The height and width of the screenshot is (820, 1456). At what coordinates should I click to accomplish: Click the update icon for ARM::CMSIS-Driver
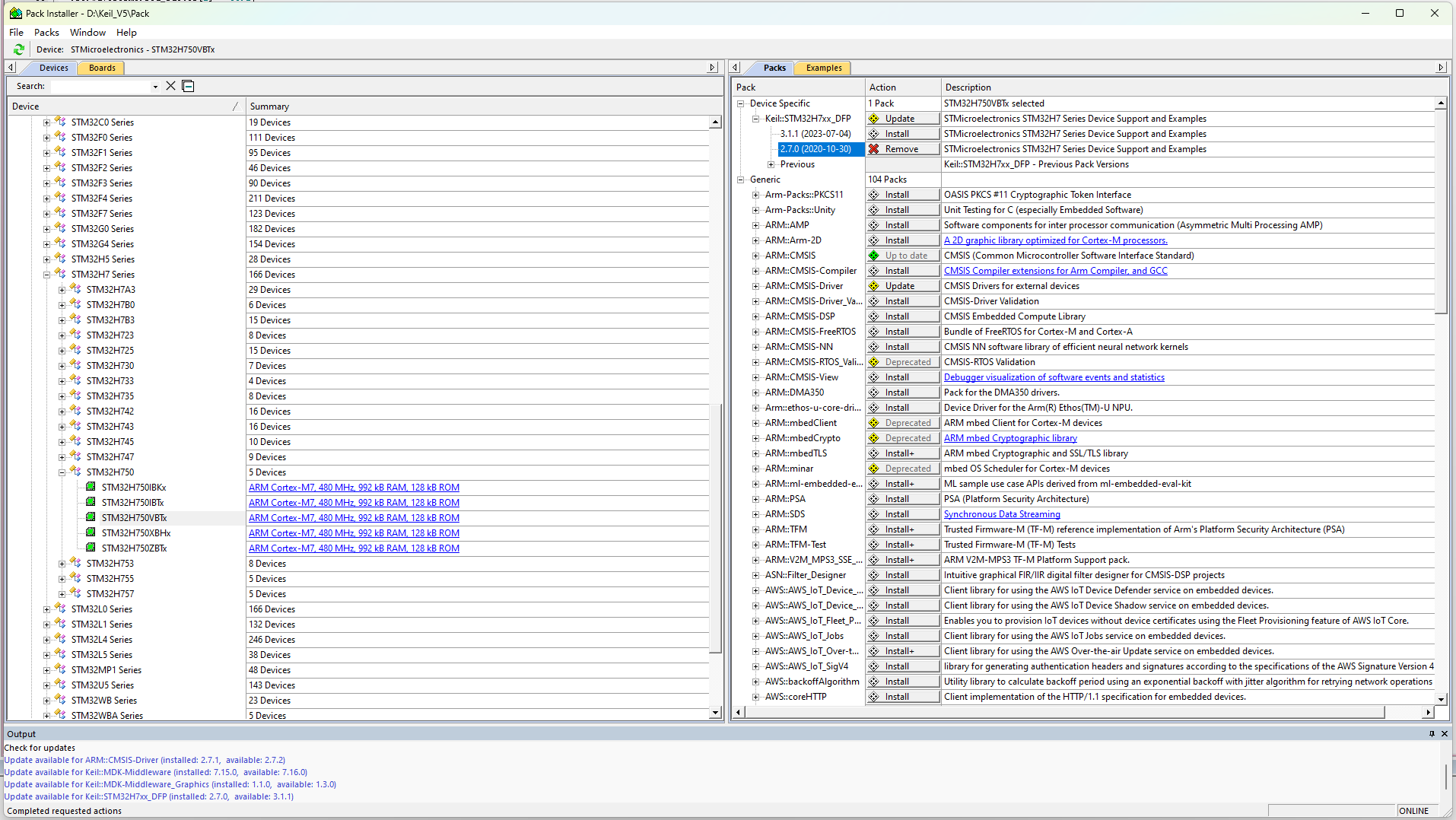tap(875, 286)
